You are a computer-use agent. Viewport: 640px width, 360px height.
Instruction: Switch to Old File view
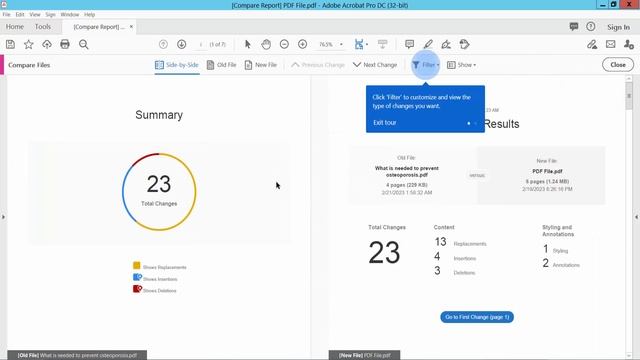[222, 65]
